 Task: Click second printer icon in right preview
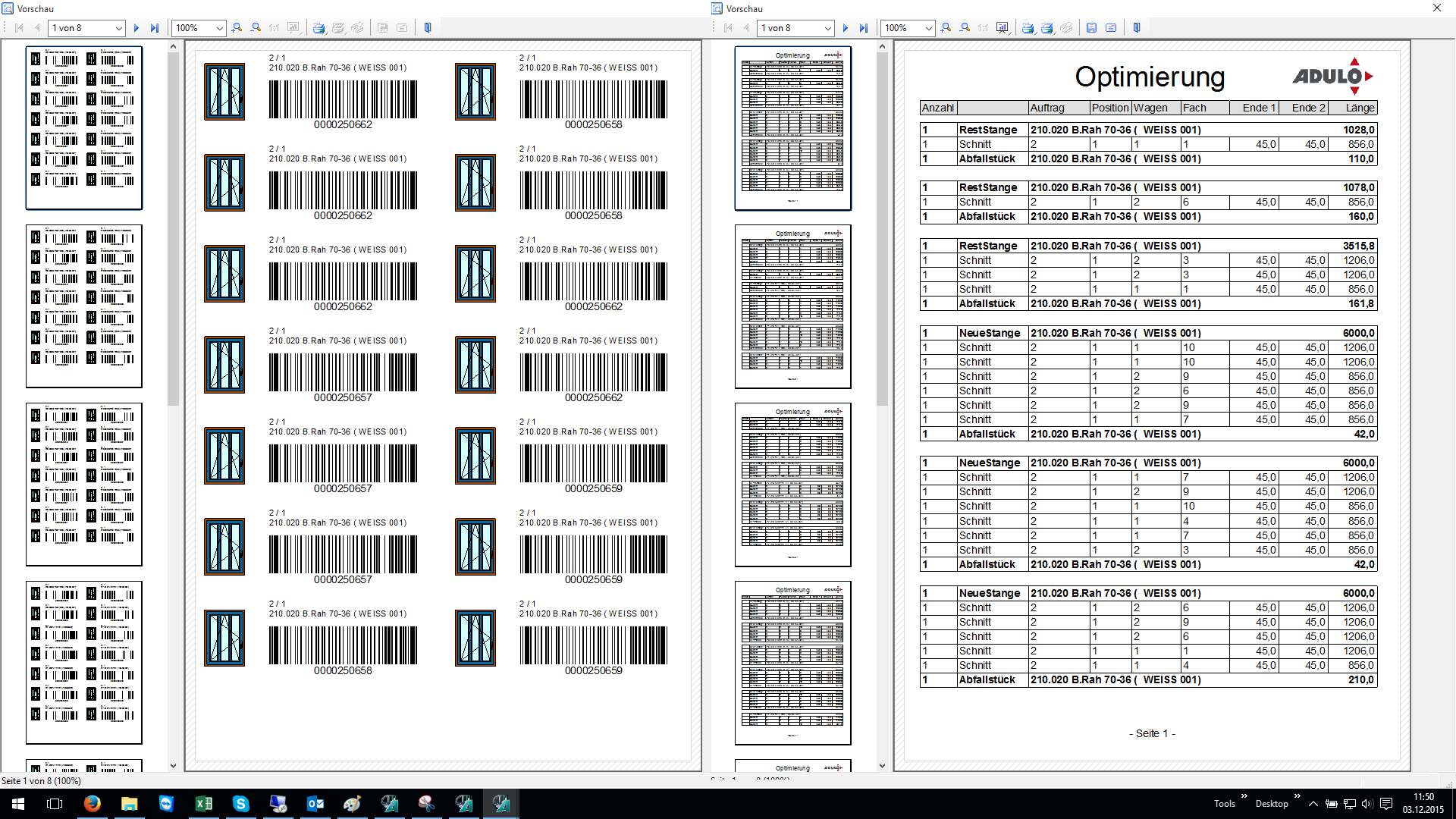coord(1047,28)
